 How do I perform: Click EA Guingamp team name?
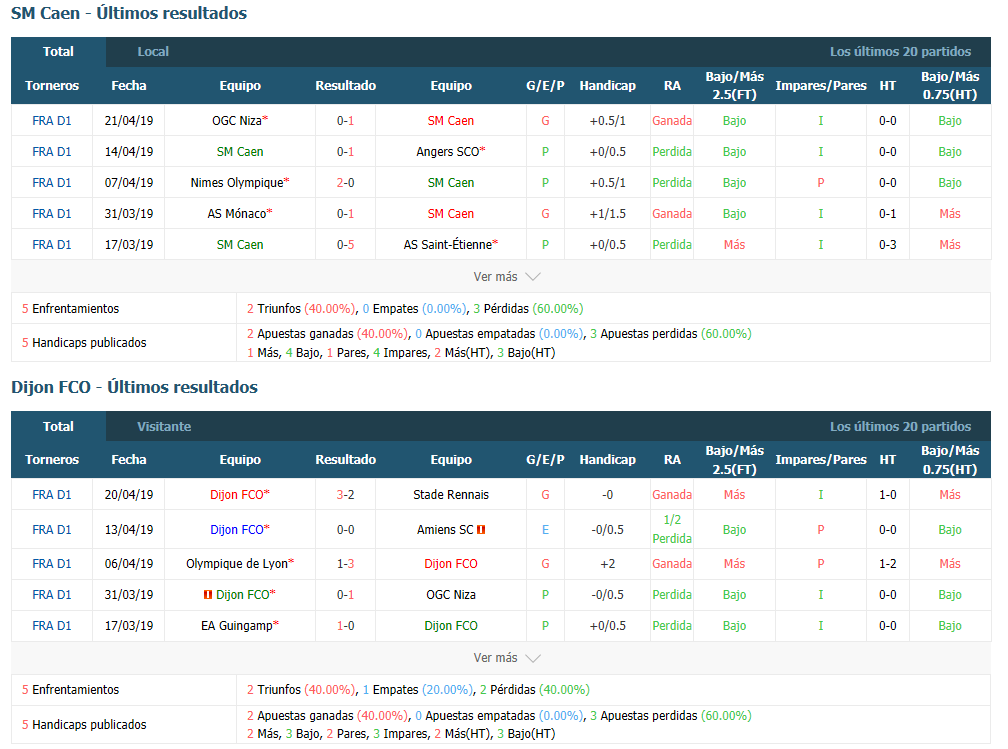237,626
